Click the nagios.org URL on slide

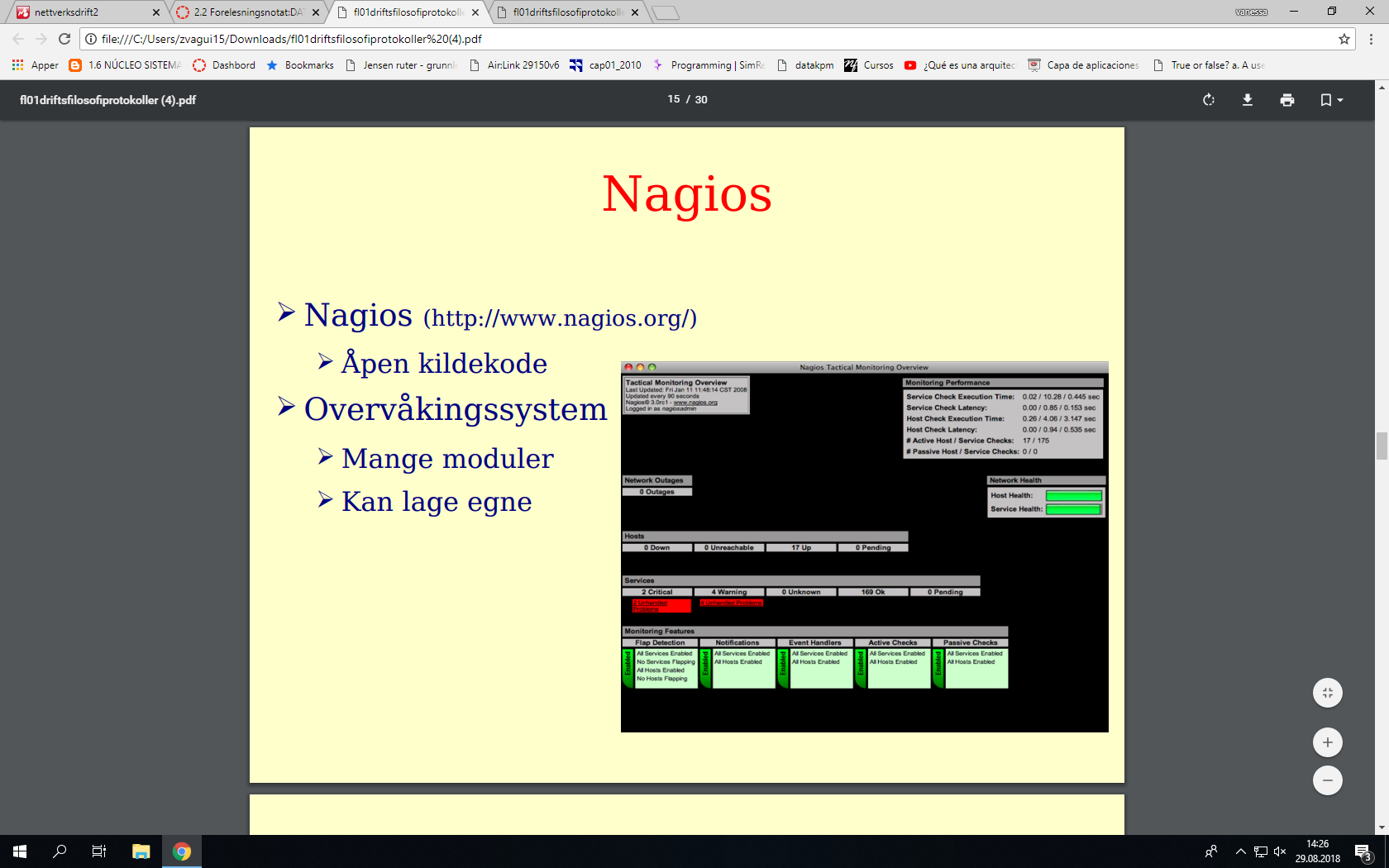(x=560, y=318)
